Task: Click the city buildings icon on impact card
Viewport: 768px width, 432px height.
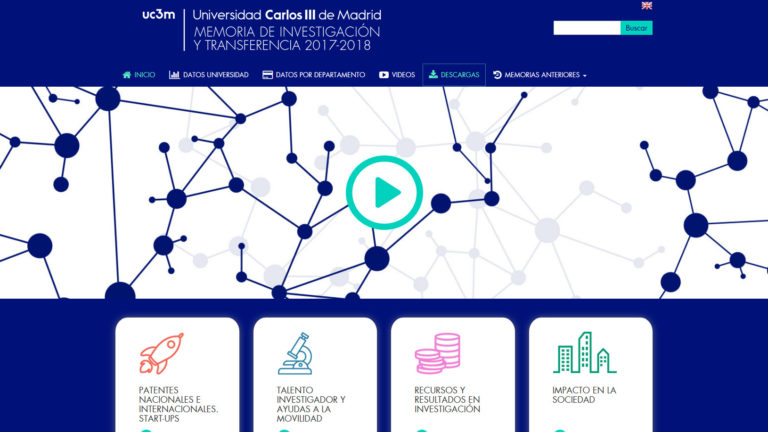Action: 585,353
